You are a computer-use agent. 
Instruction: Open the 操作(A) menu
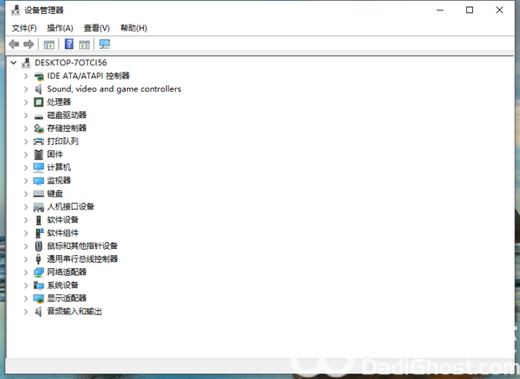pos(60,28)
